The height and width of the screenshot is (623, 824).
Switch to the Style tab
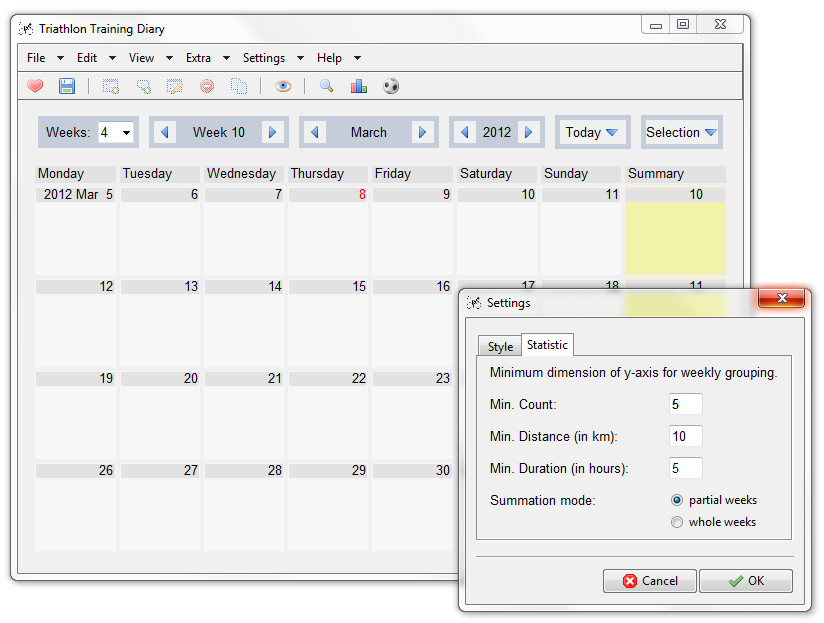tap(500, 346)
